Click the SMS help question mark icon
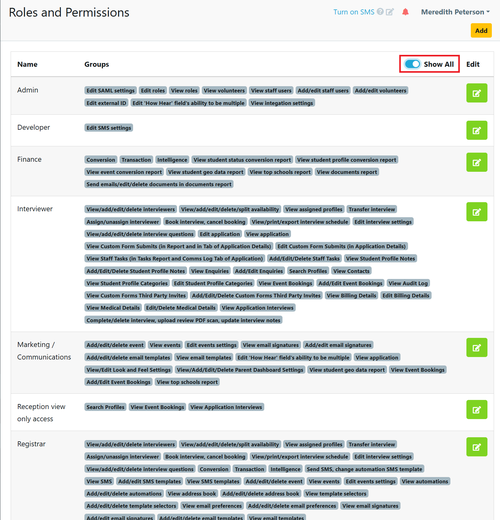Screen dimensions: 500x520 pos(380,12)
